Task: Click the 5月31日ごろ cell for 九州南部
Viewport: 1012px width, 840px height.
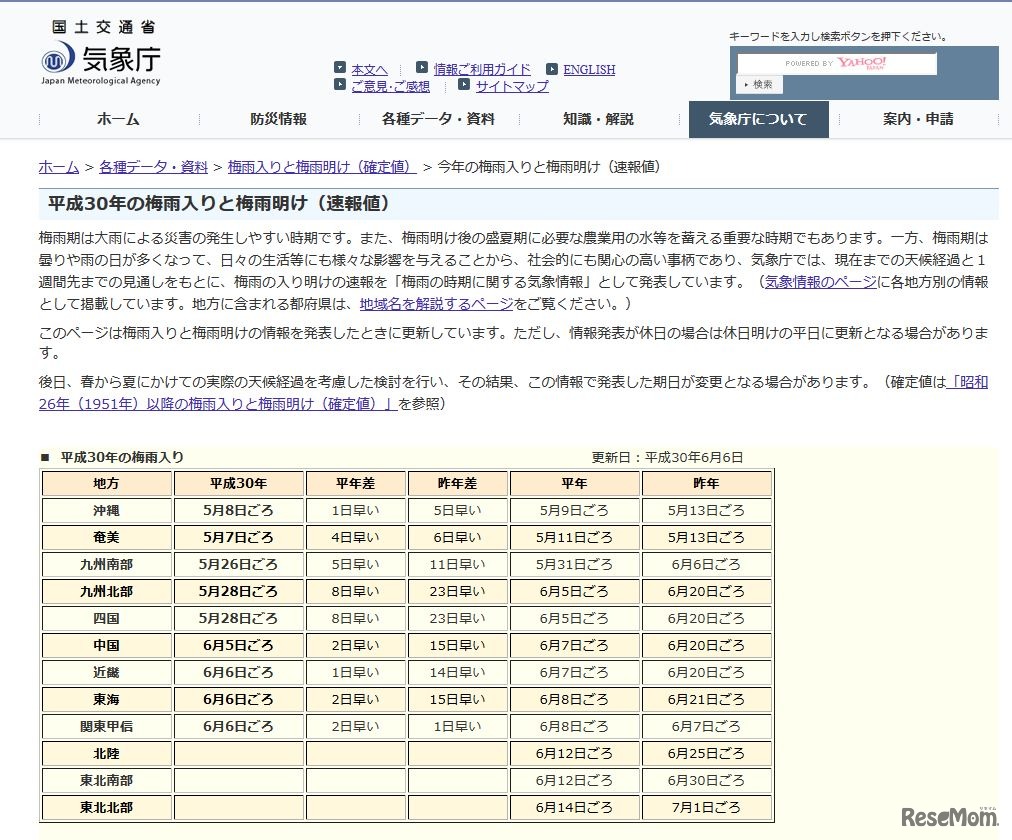Action: tap(574, 565)
